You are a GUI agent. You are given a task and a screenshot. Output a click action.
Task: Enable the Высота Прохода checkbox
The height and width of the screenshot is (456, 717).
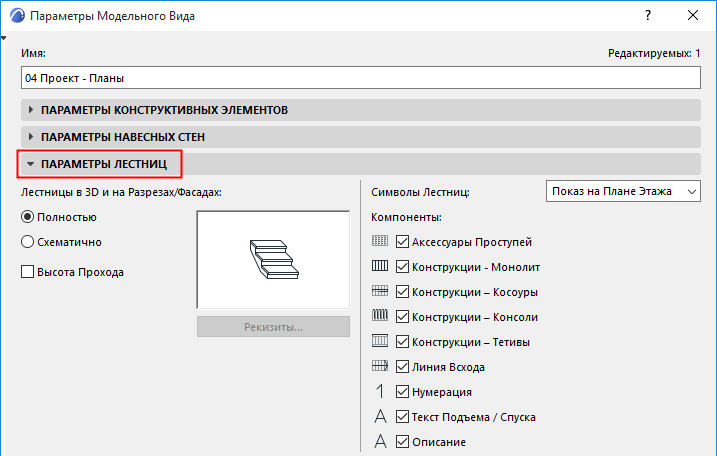tap(28, 271)
